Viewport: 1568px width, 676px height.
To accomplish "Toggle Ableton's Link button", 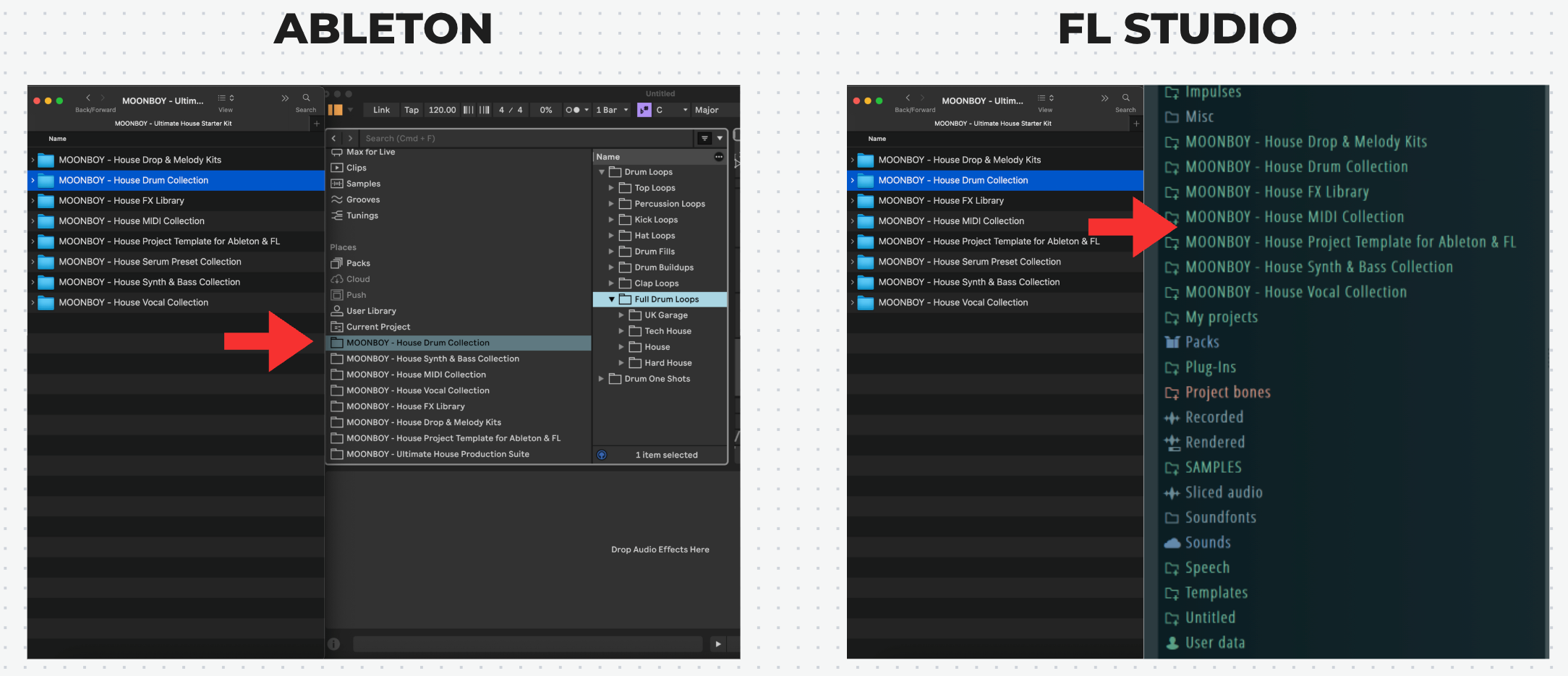I will [381, 110].
